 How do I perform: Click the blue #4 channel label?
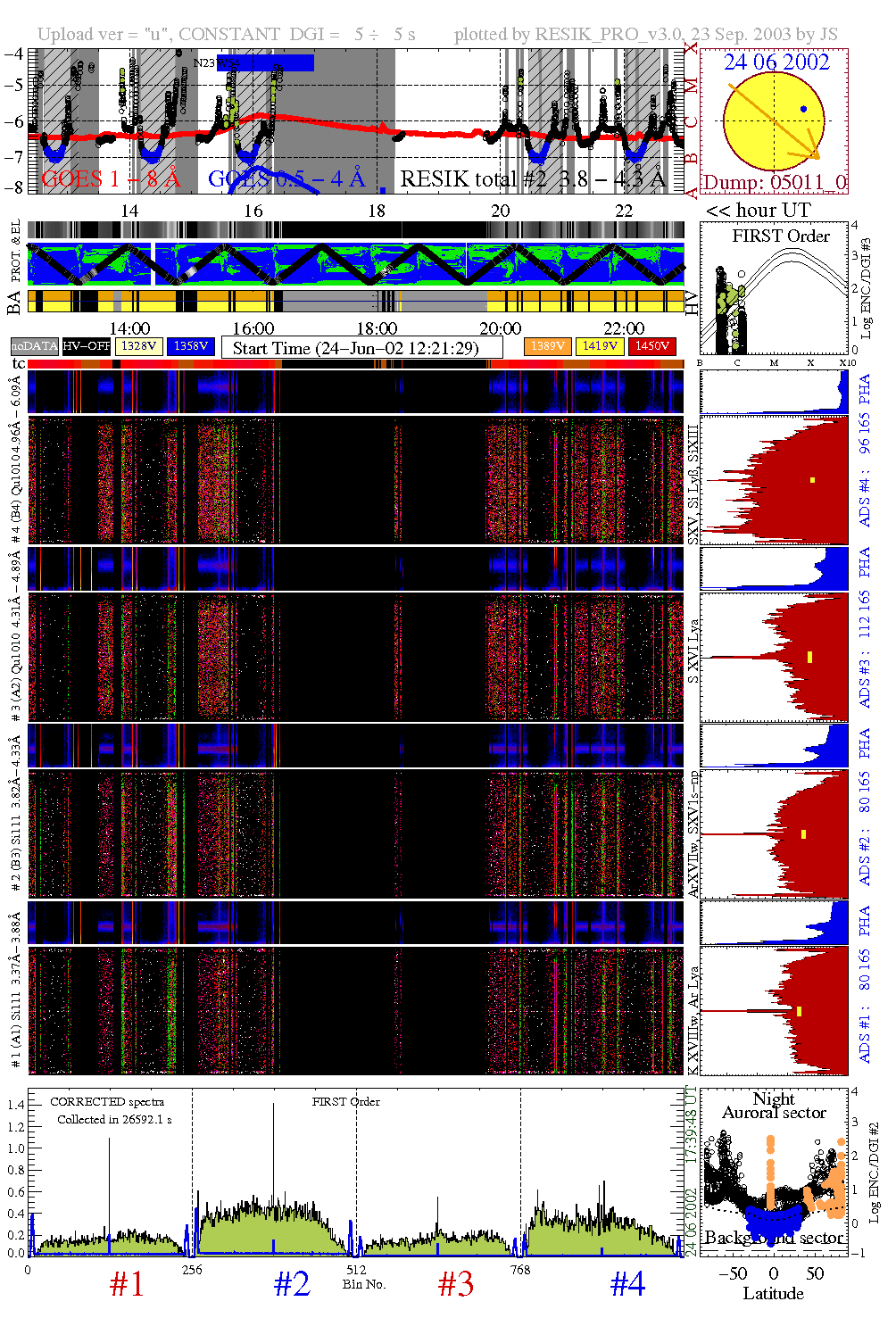(627, 1285)
